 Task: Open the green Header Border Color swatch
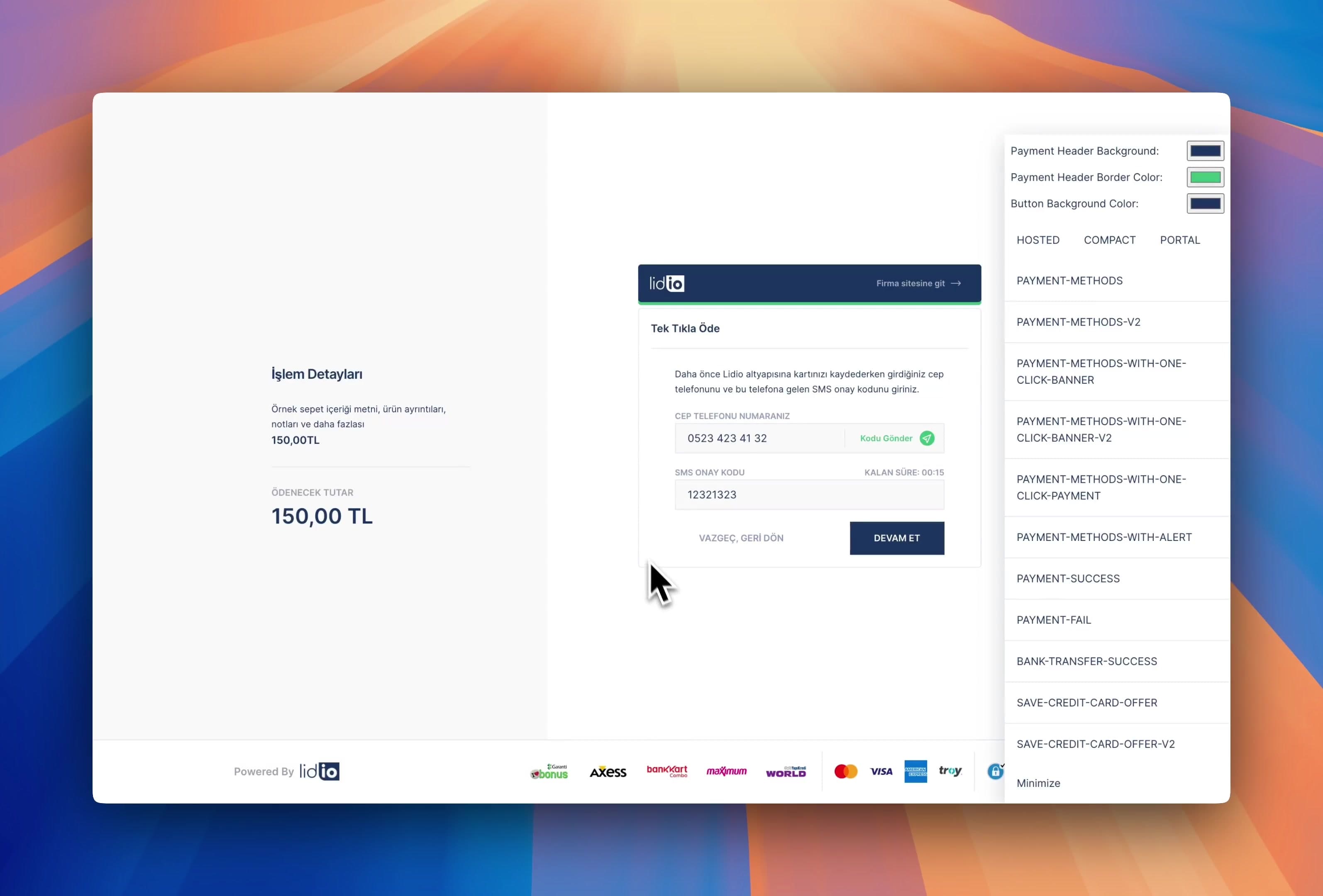[1205, 178]
